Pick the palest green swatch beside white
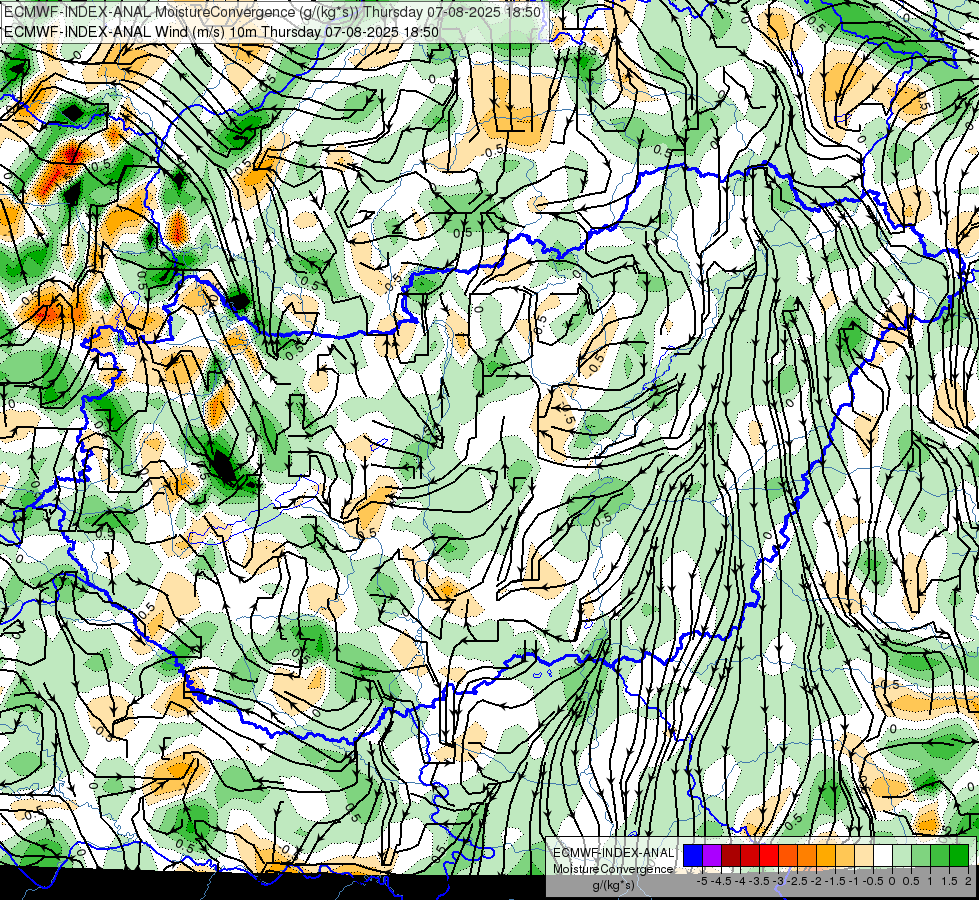 click(x=902, y=856)
